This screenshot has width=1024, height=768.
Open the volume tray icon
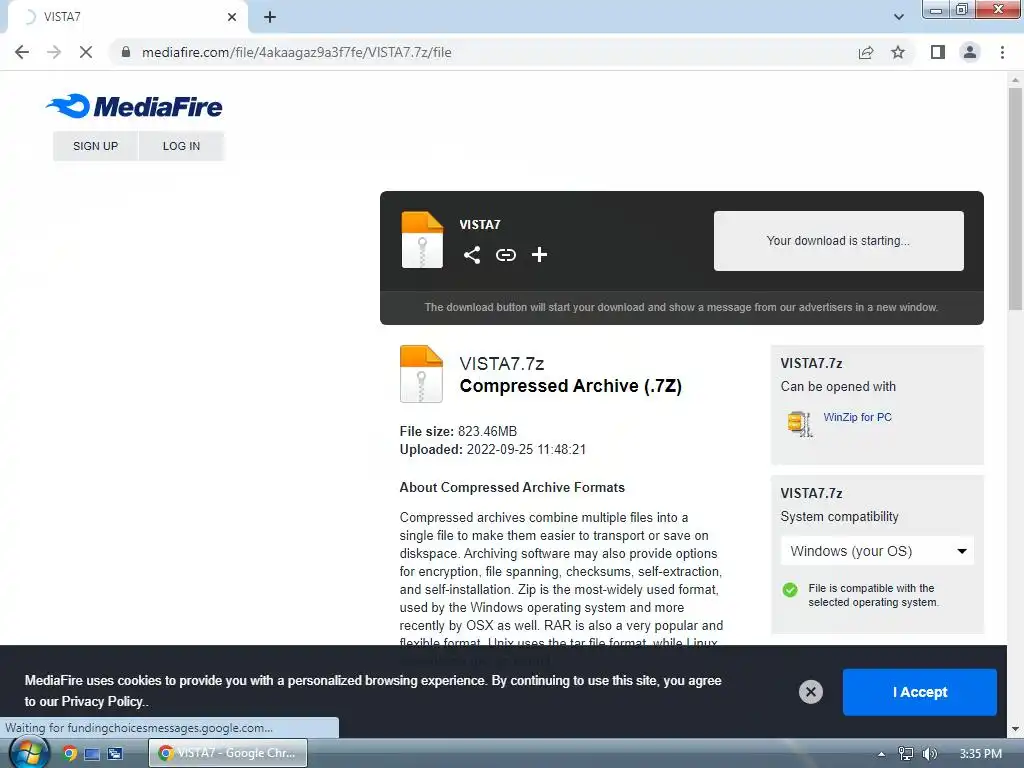[x=930, y=754]
